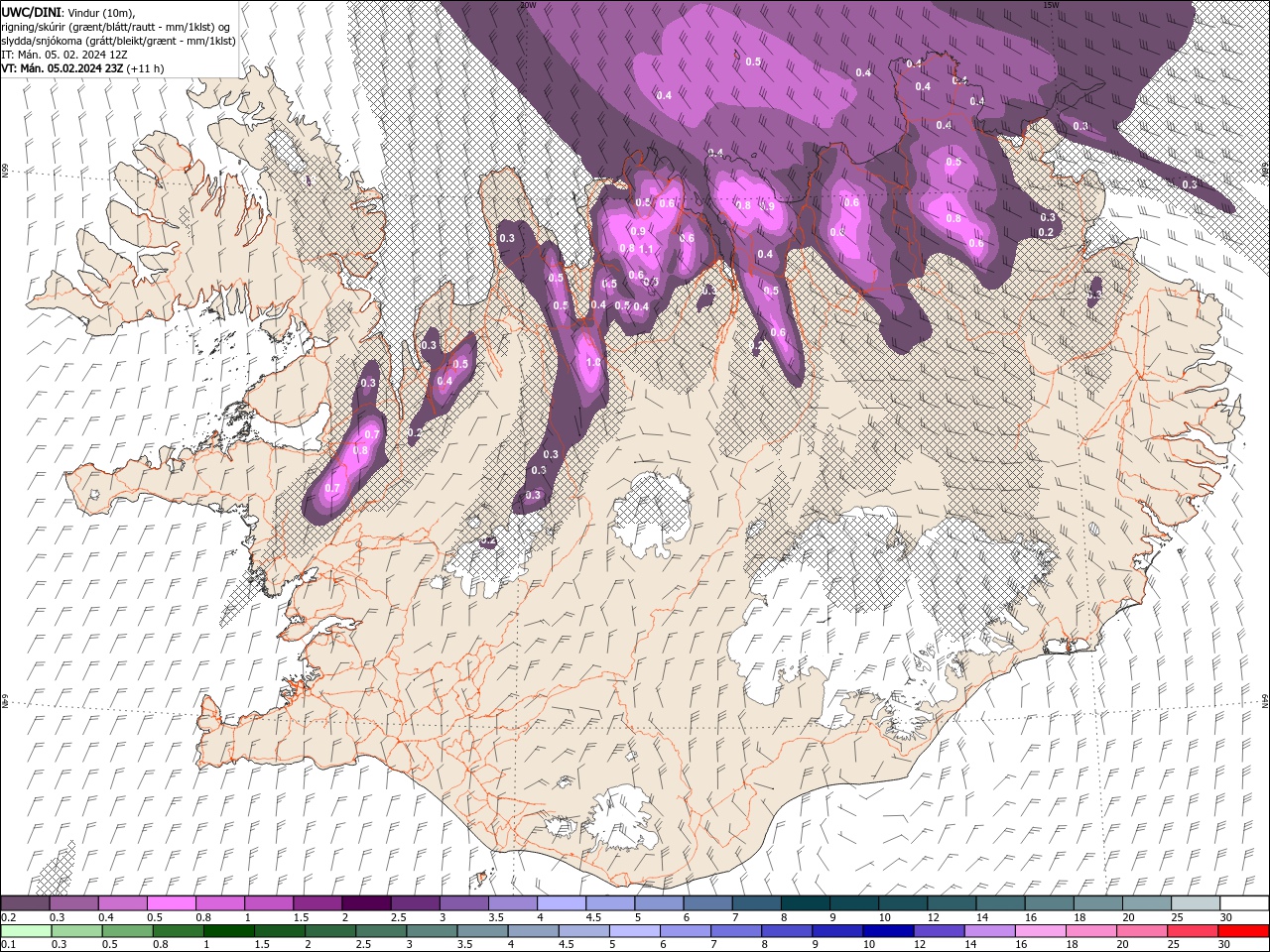Image resolution: width=1270 pixels, height=952 pixels.
Task: Click the 1.1 snowfall value on the map
Action: (646, 249)
